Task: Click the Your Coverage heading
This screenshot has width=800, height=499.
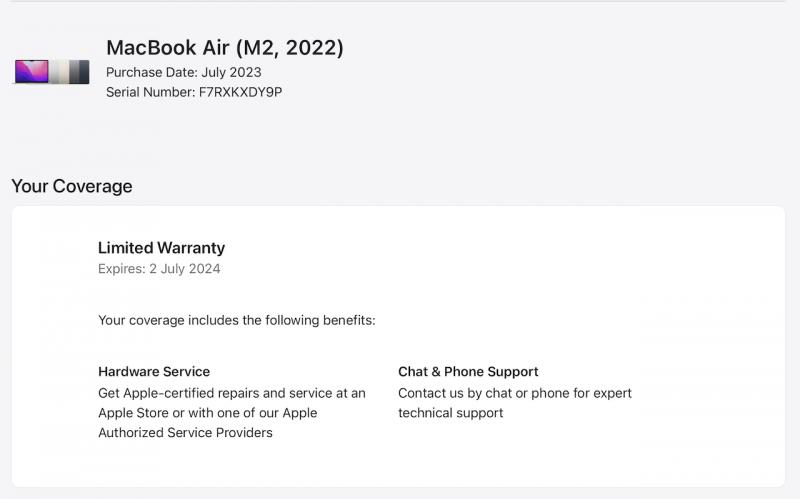Action: tap(72, 186)
